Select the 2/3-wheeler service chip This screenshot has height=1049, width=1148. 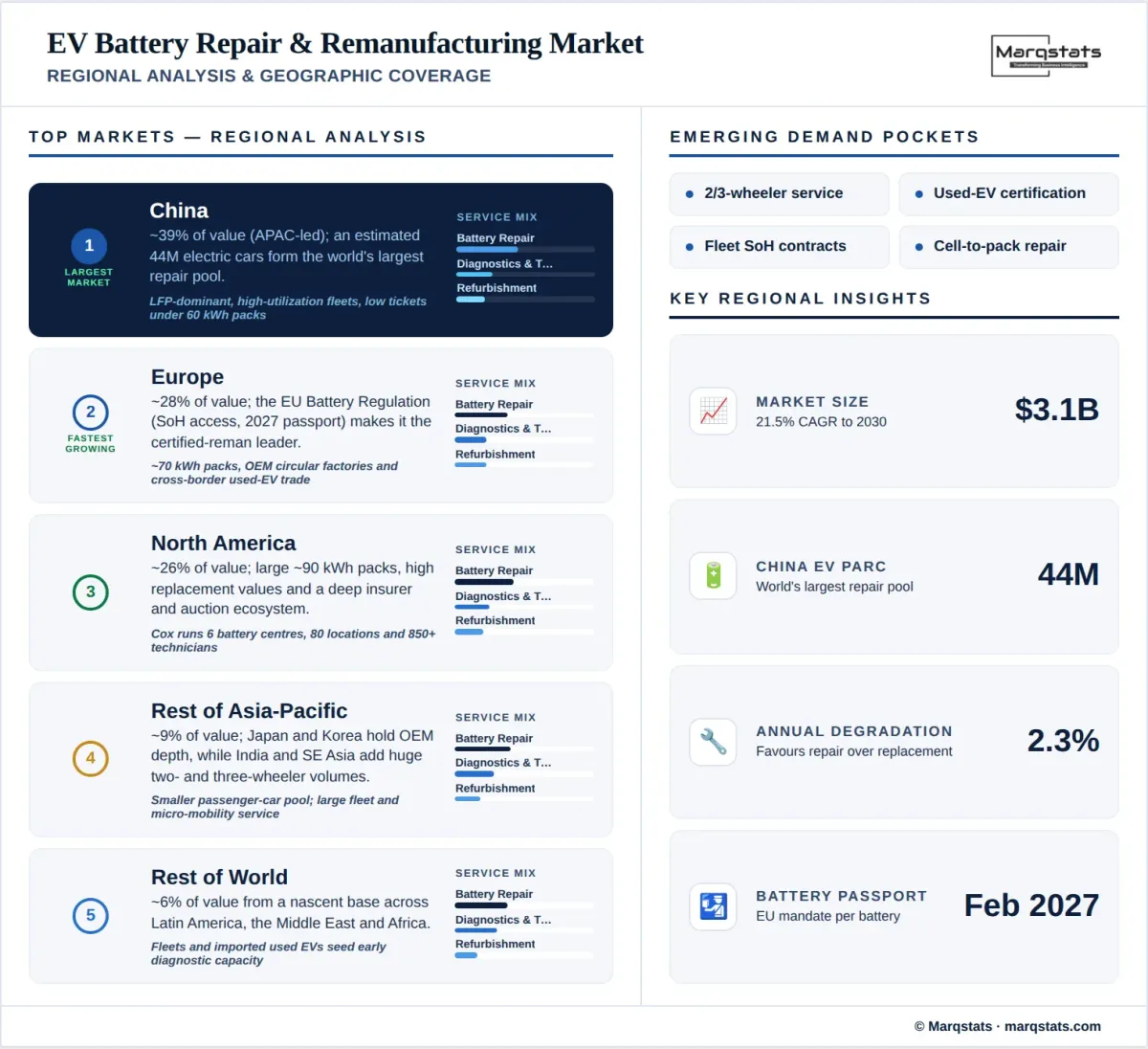point(780,193)
